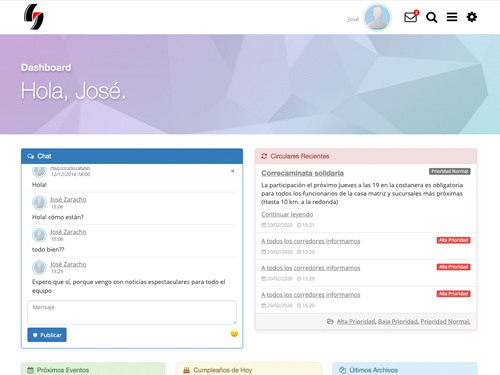The height and width of the screenshot is (375, 500).
Task: Click the emoji smiley picker icon
Action: coord(234,333)
